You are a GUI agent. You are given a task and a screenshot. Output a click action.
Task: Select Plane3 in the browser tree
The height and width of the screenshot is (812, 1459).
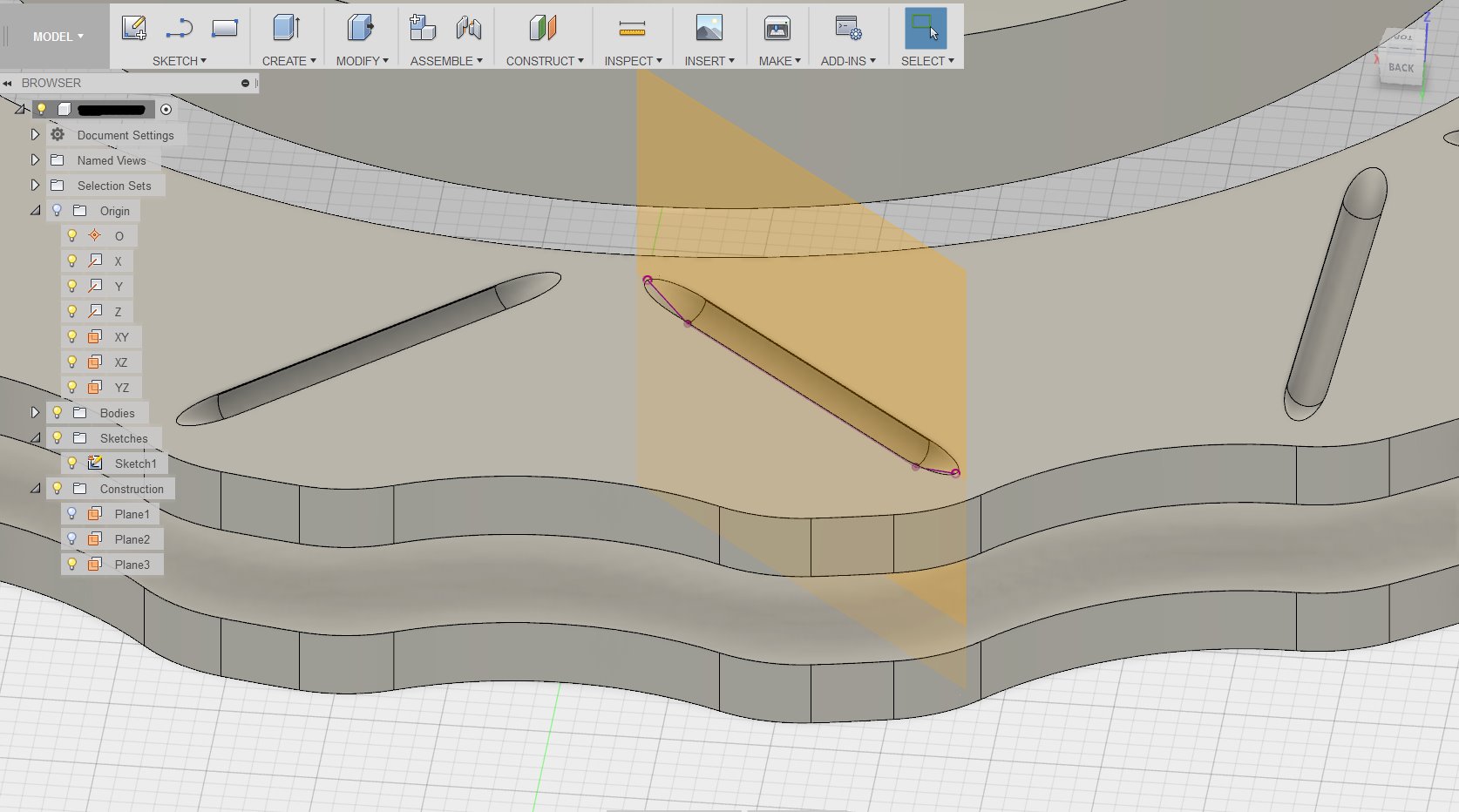click(x=132, y=565)
